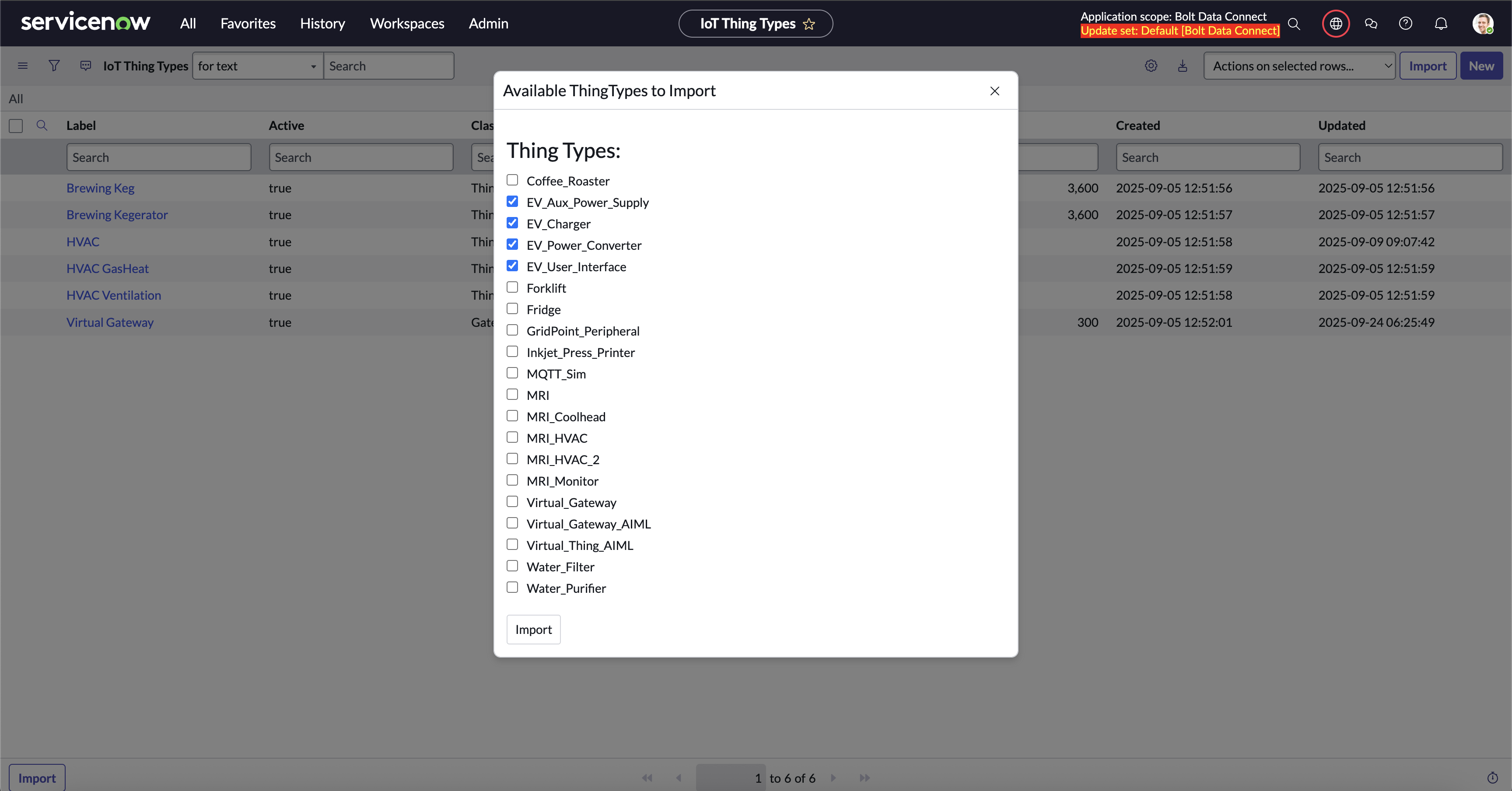Click the Updated column search field
This screenshot has height=791, width=1512.
point(1410,157)
